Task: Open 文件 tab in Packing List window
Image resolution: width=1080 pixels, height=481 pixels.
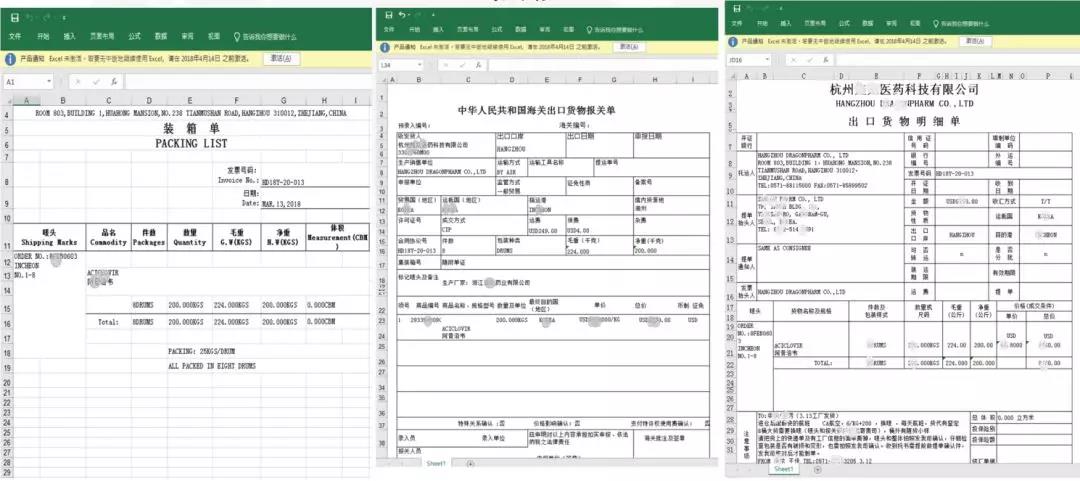Action: [x=14, y=37]
